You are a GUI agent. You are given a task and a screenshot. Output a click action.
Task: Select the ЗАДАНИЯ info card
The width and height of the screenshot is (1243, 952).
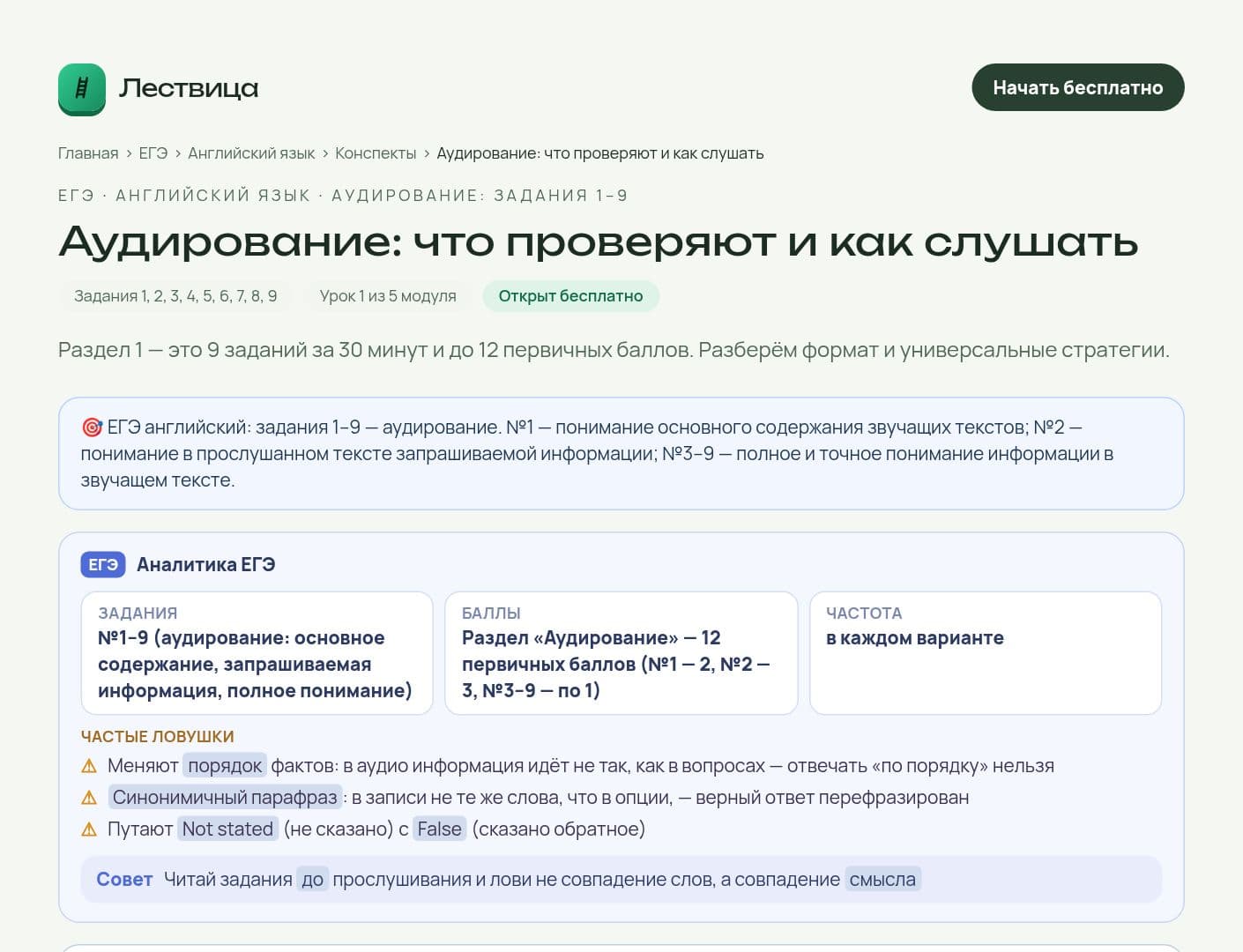click(257, 653)
